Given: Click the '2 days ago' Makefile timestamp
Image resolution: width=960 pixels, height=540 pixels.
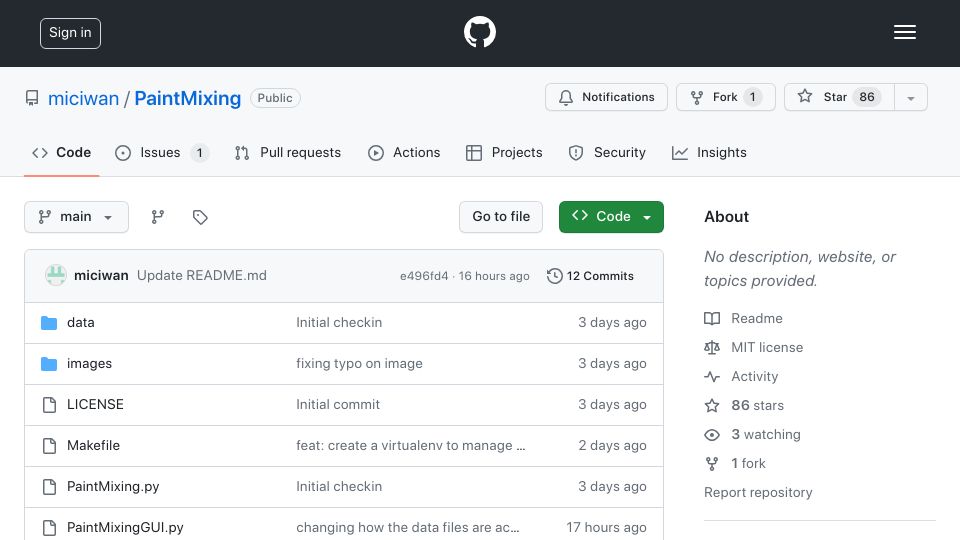Looking at the screenshot, I should [x=612, y=446].
